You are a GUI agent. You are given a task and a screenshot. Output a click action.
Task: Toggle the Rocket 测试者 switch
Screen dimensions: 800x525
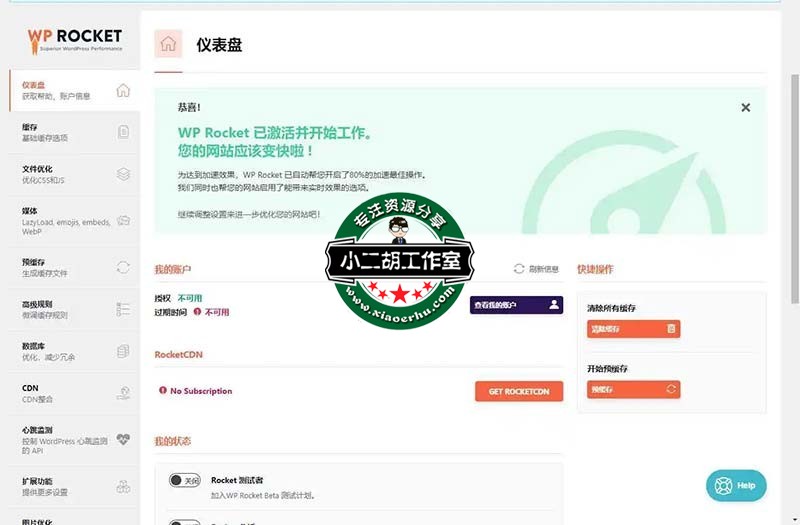point(185,481)
